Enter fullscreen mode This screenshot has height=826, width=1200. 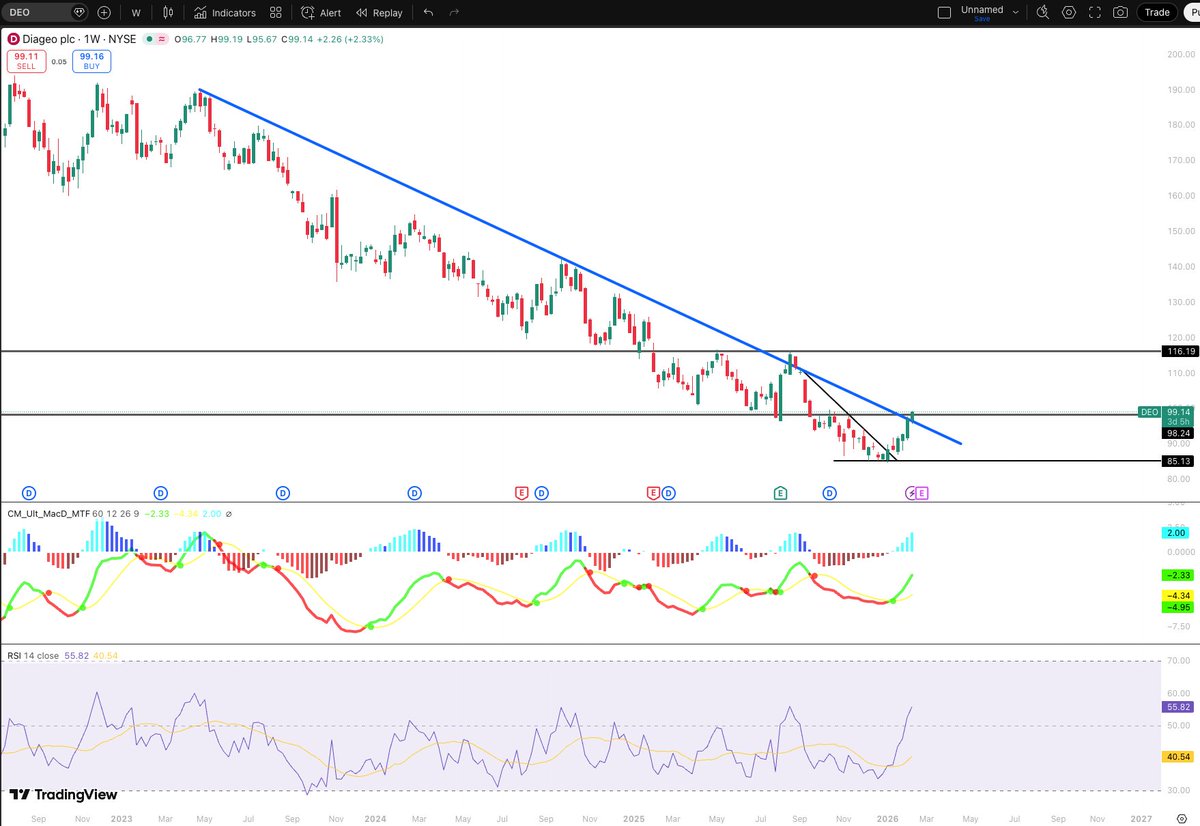point(1095,12)
